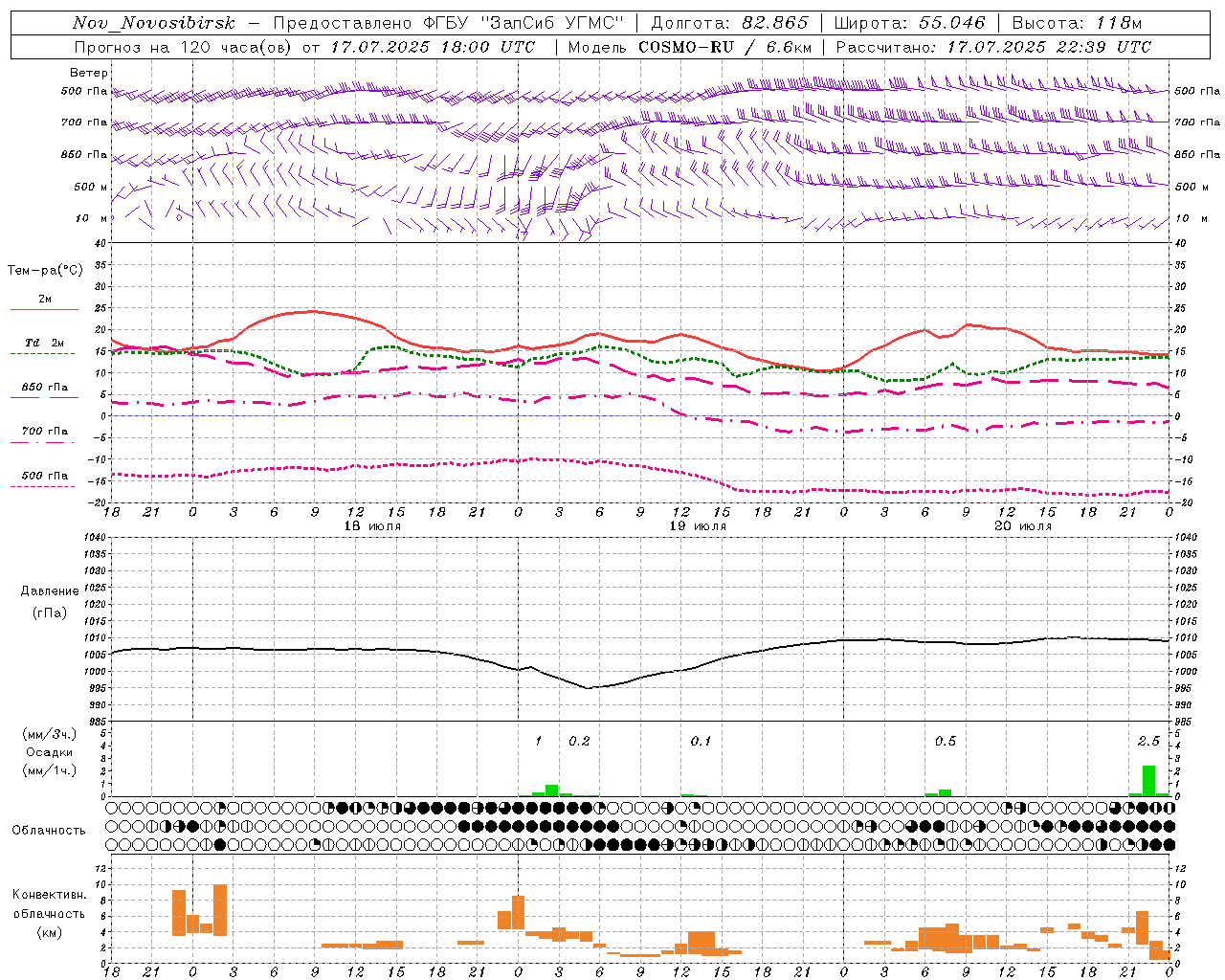Click the 'Долгота: 82.865' longitude value

point(729,23)
